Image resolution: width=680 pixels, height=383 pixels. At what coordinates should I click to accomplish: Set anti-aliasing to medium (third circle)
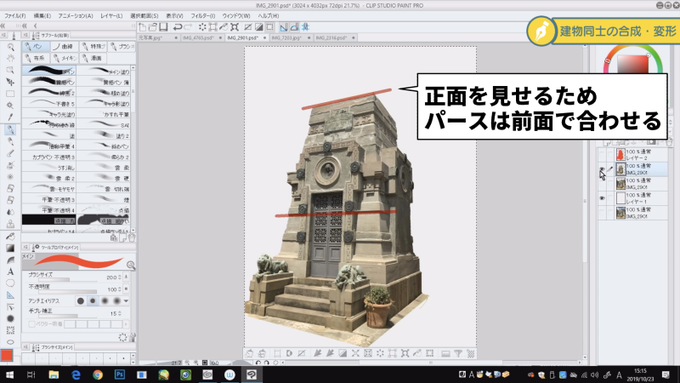point(105,301)
